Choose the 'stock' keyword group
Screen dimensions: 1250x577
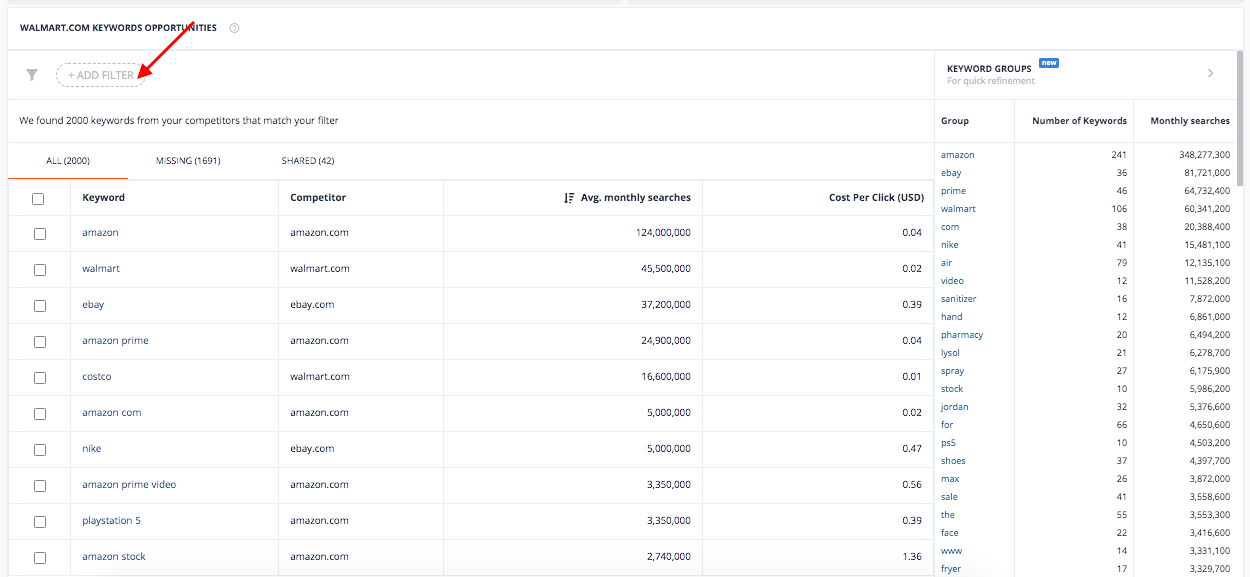(x=952, y=389)
